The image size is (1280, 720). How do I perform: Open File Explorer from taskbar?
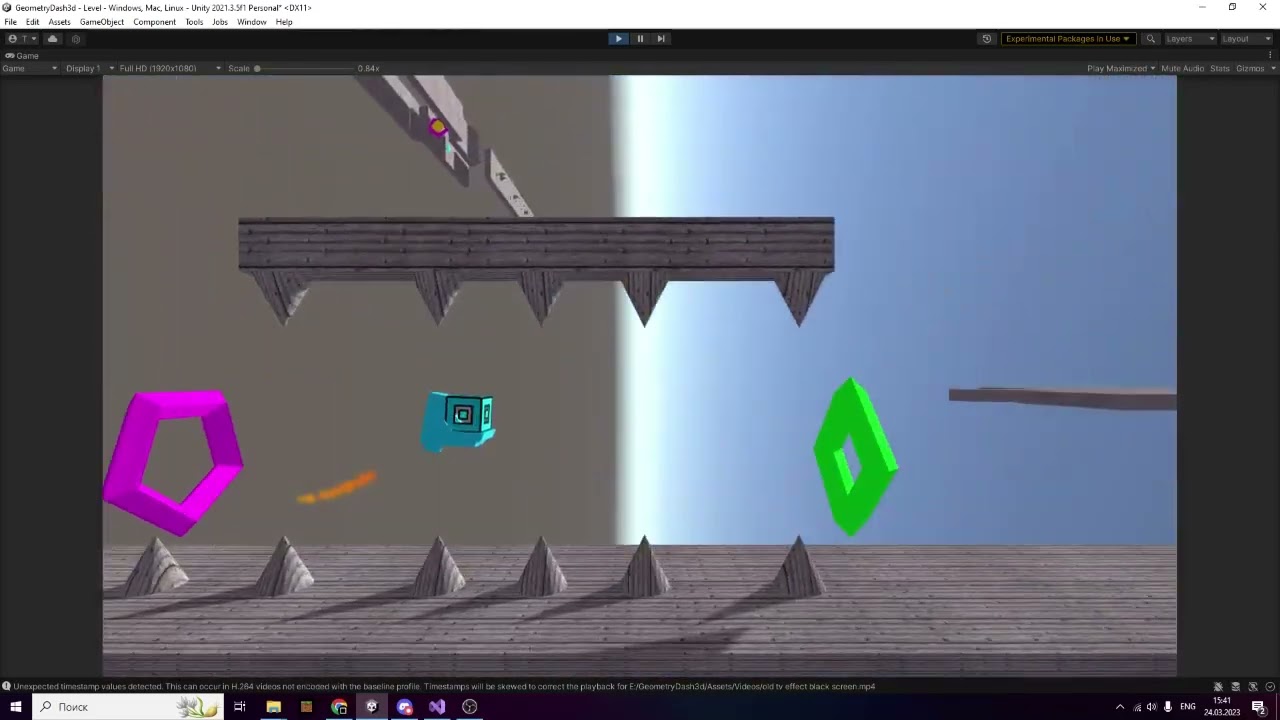coord(273,707)
